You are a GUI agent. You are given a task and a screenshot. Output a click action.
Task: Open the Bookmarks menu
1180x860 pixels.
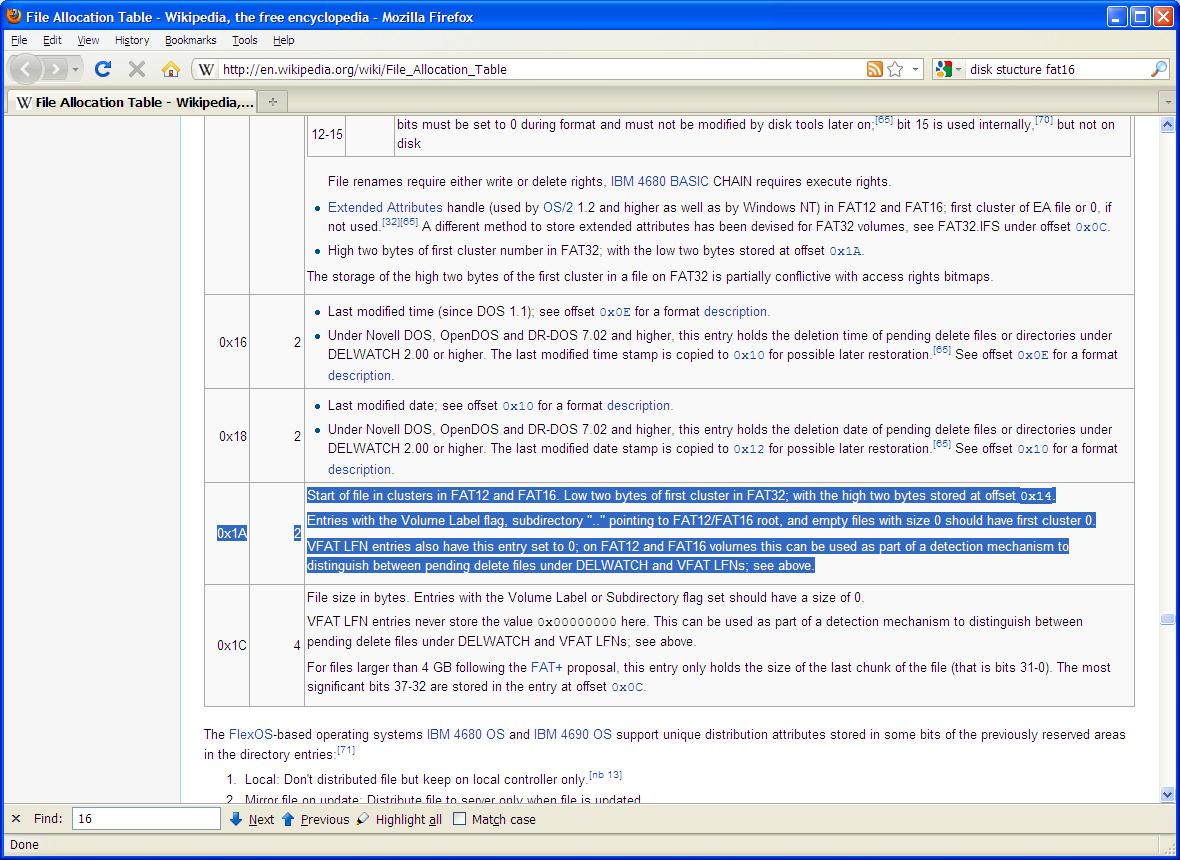(x=190, y=40)
